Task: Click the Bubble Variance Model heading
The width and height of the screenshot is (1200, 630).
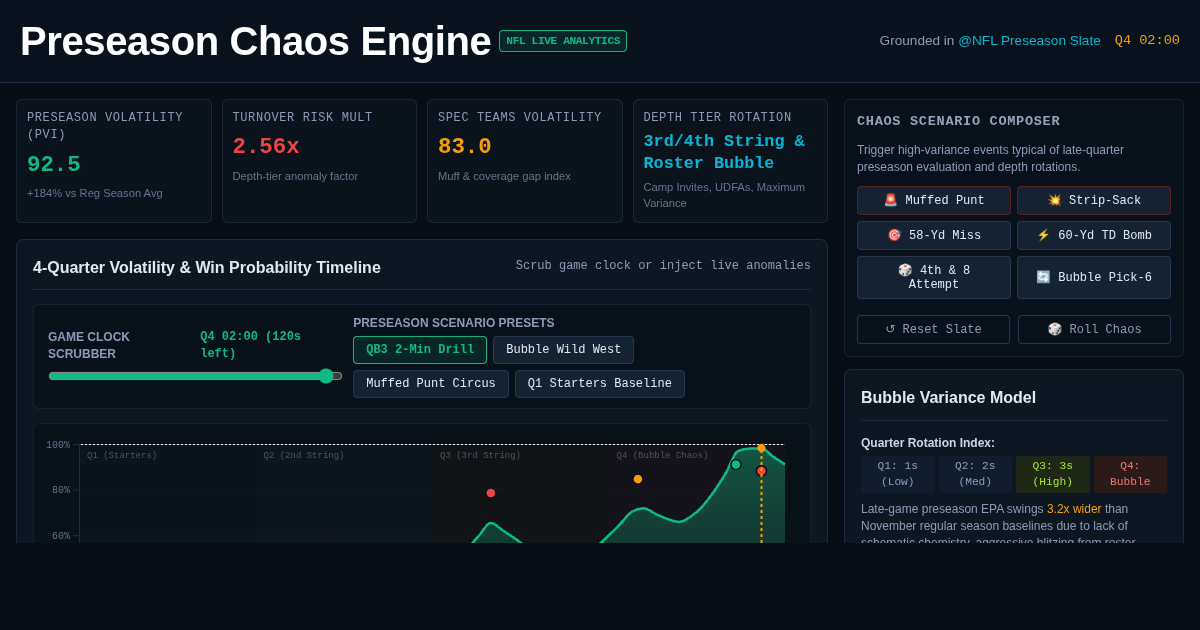Action: point(948,398)
